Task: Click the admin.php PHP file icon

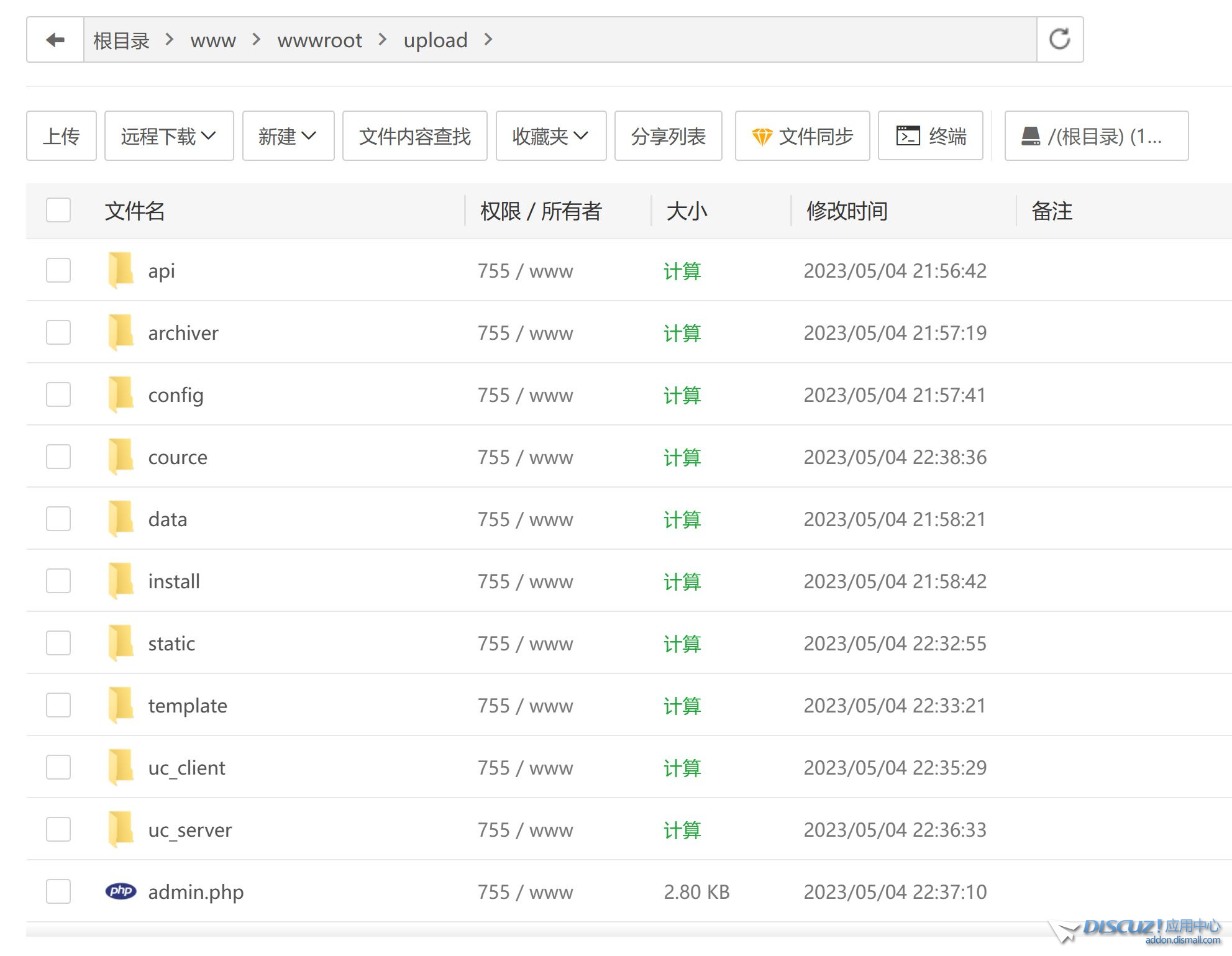Action: 121,891
